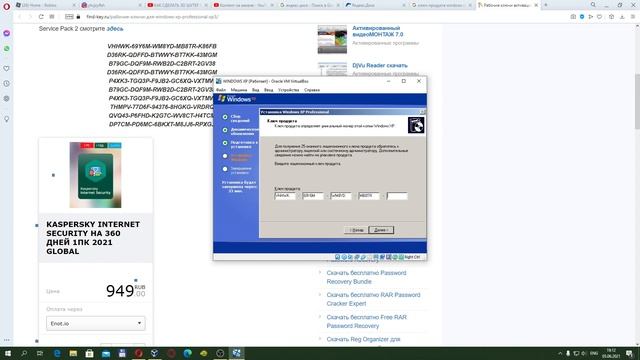The width and height of the screenshot is (640, 360).
Task: Switch to the Яндекс.Диск browser tab
Action: point(375,5)
